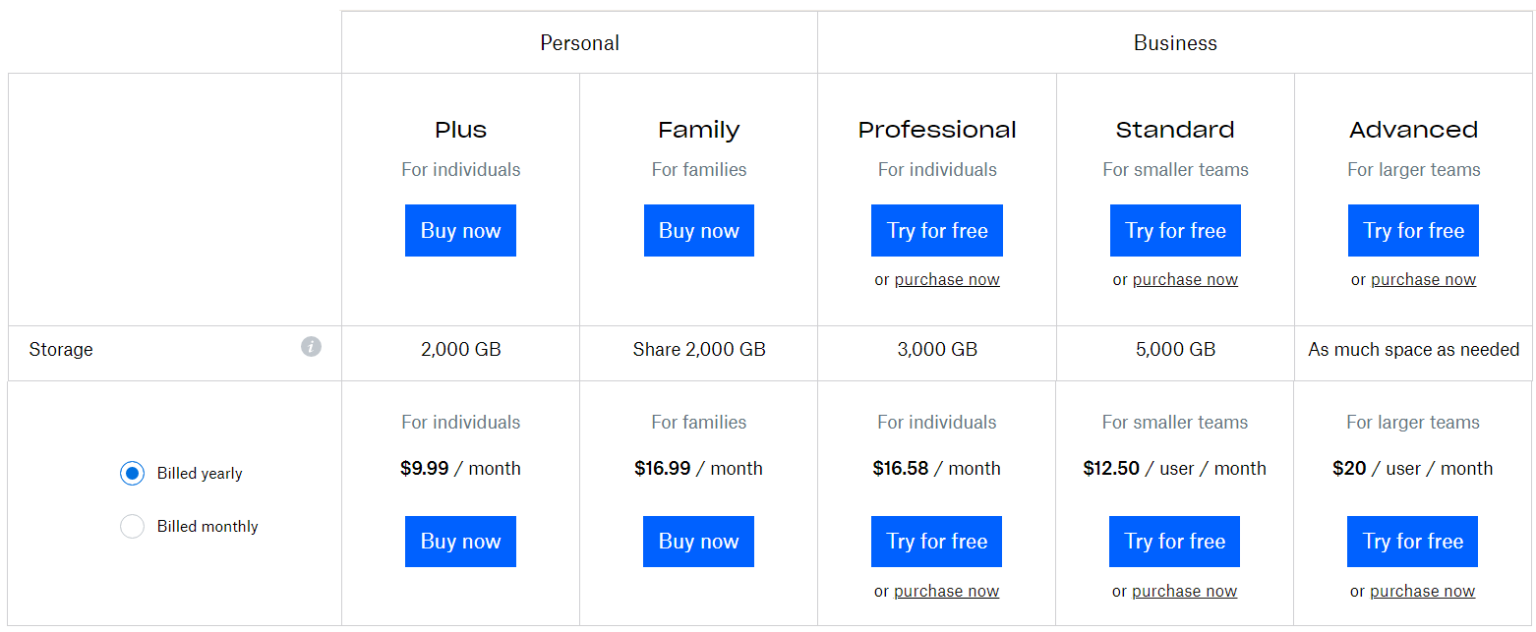Screen dimensions: 1536x632
Task: Click purchase now under Advanced's bottom button
Action: tap(1423, 591)
